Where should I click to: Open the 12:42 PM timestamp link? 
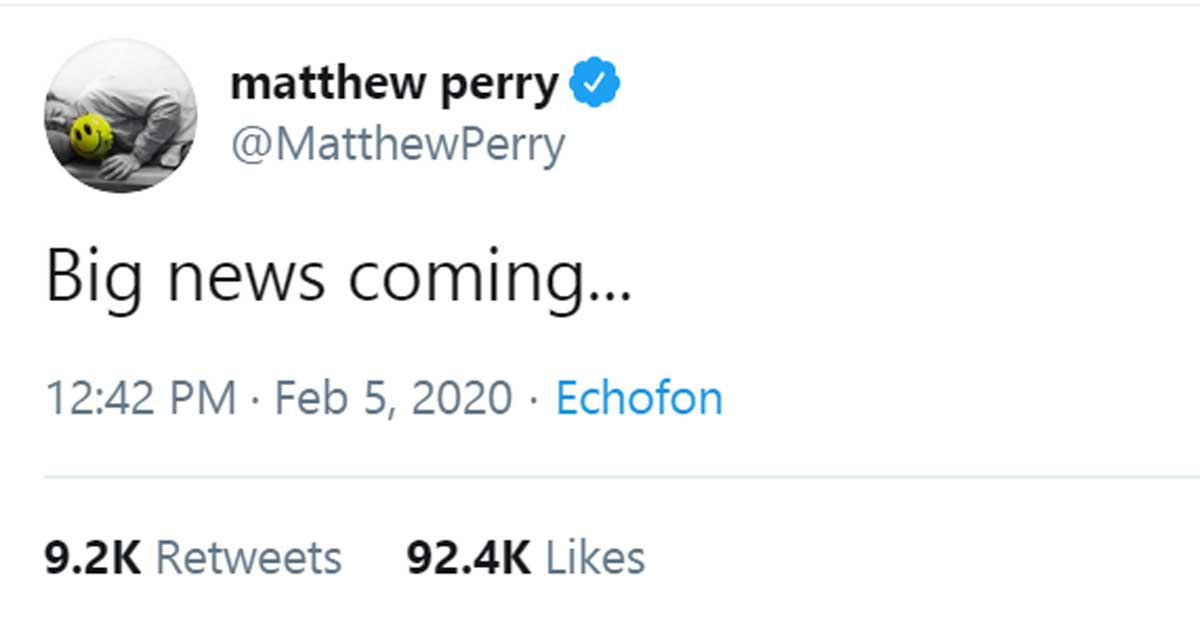(x=141, y=399)
